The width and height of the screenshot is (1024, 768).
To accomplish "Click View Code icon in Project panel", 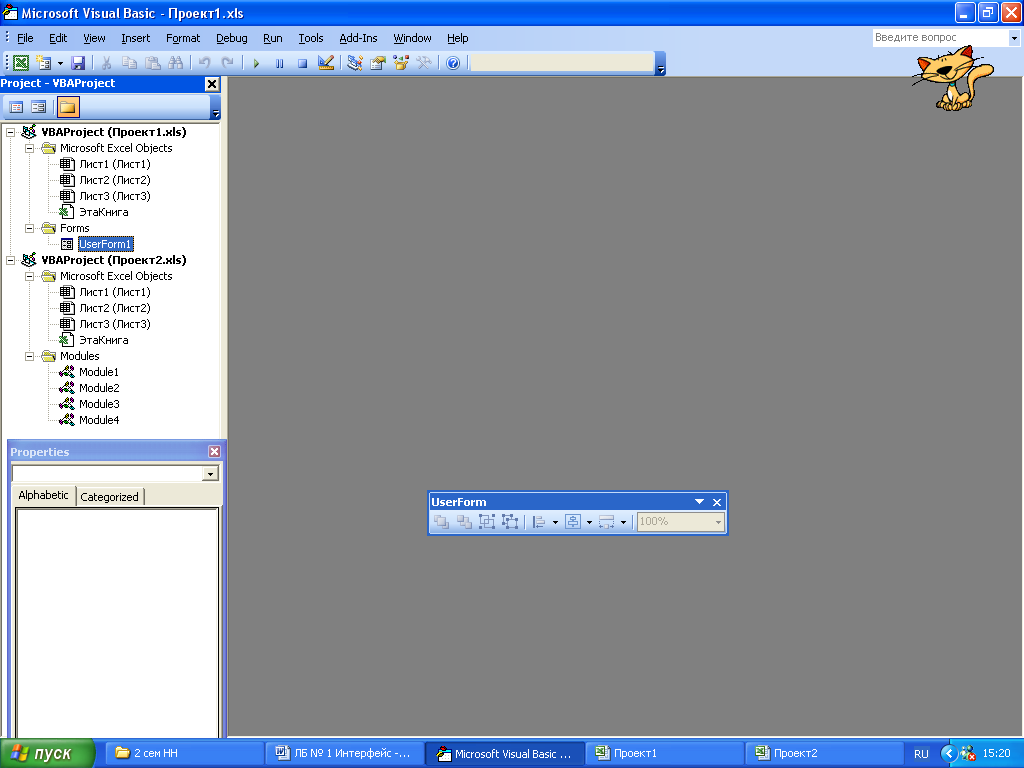I will tap(16, 106).
